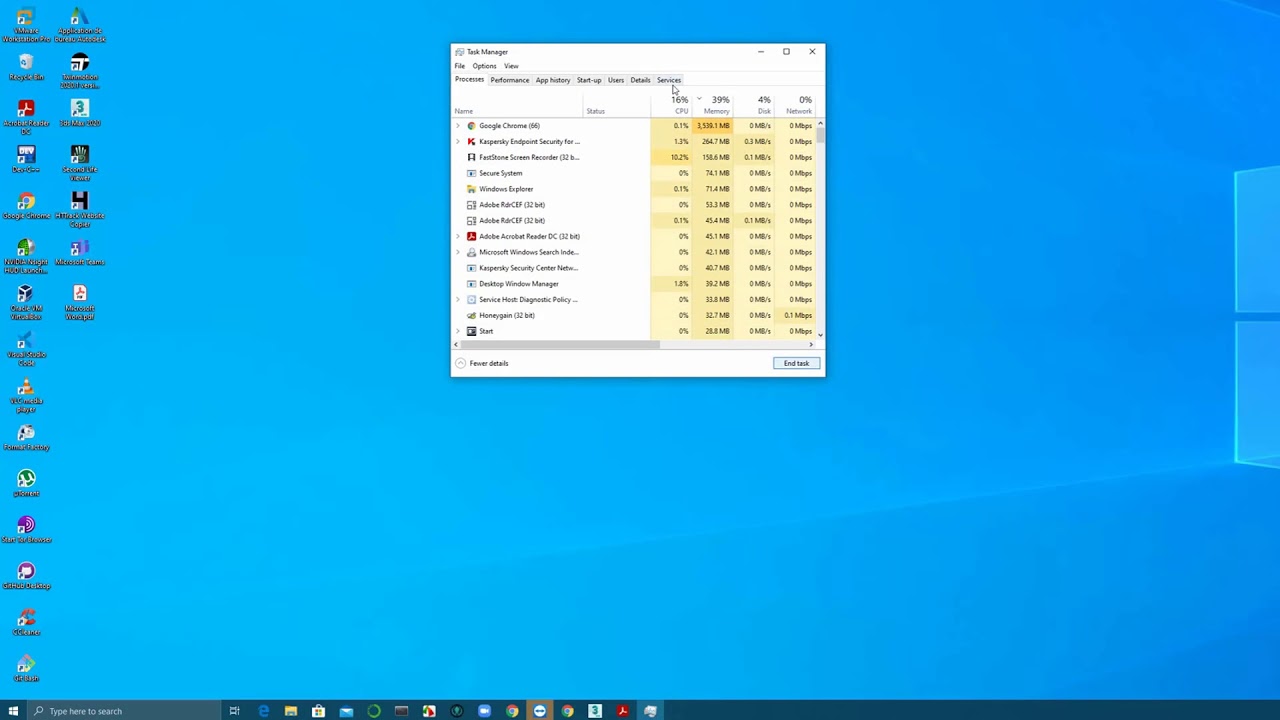
Task: Open the Recycle Bin desktop icon
Action: 26,68
